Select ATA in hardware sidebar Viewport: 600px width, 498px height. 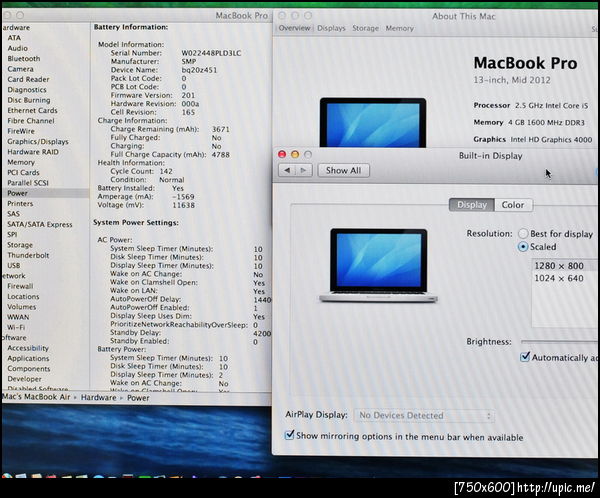click(14, 38)
